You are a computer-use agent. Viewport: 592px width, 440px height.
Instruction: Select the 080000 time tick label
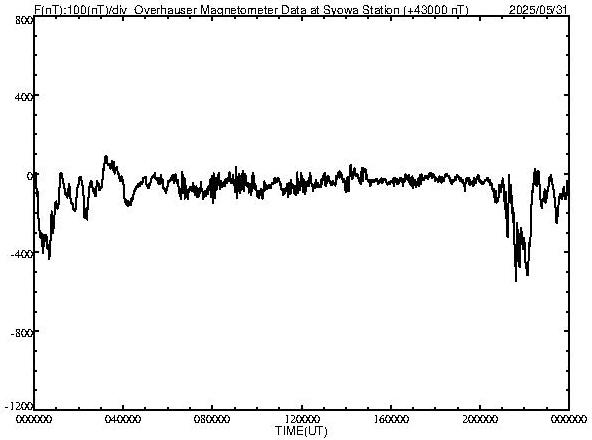click(x=212, y=419)
